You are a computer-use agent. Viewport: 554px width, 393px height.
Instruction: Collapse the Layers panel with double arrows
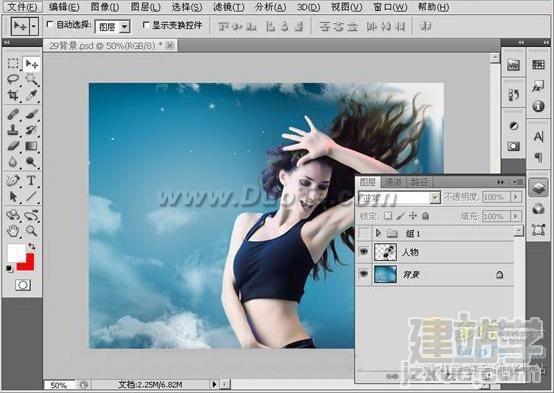[501, 182]
